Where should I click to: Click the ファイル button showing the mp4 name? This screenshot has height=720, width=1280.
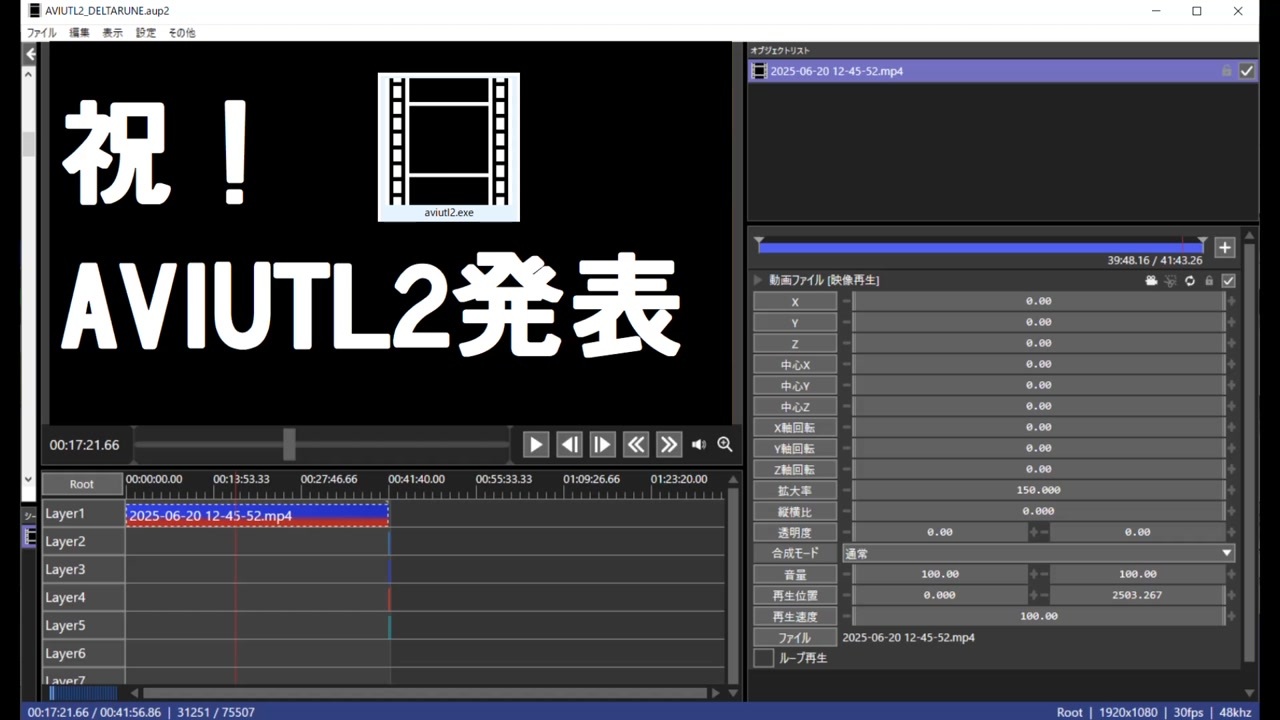click(794, 637)
